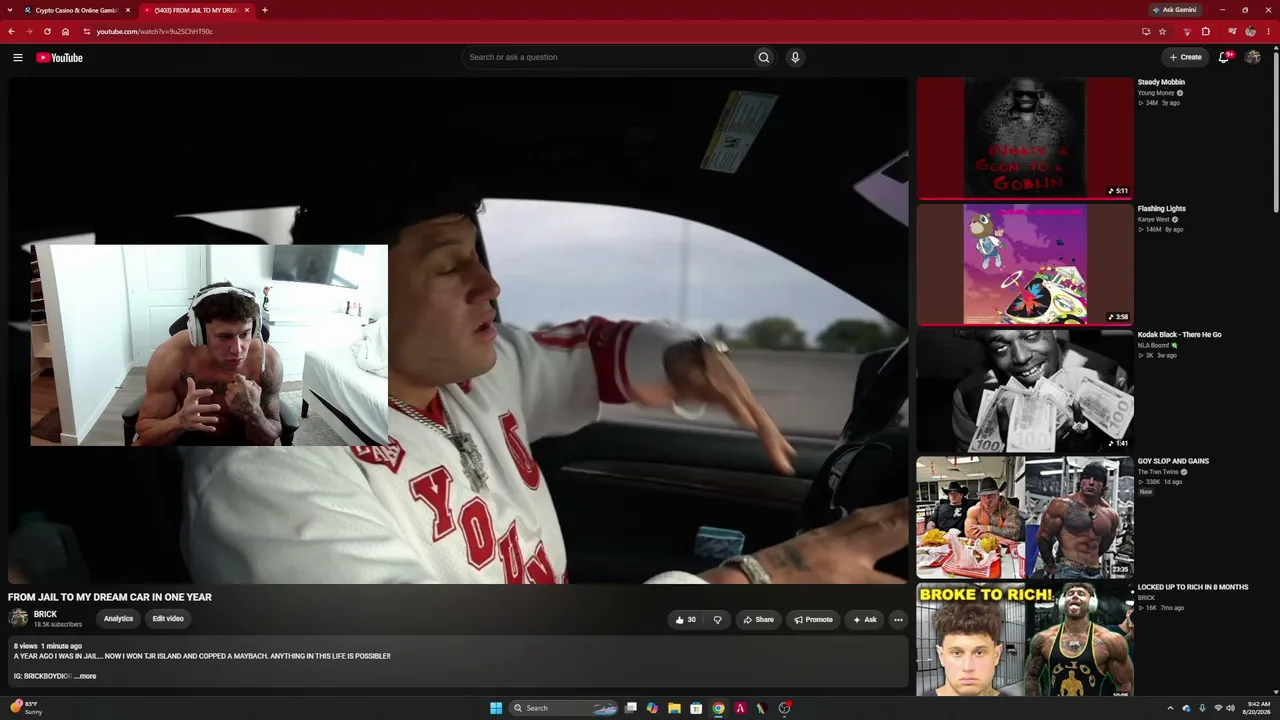Share the video

(758, 620)
